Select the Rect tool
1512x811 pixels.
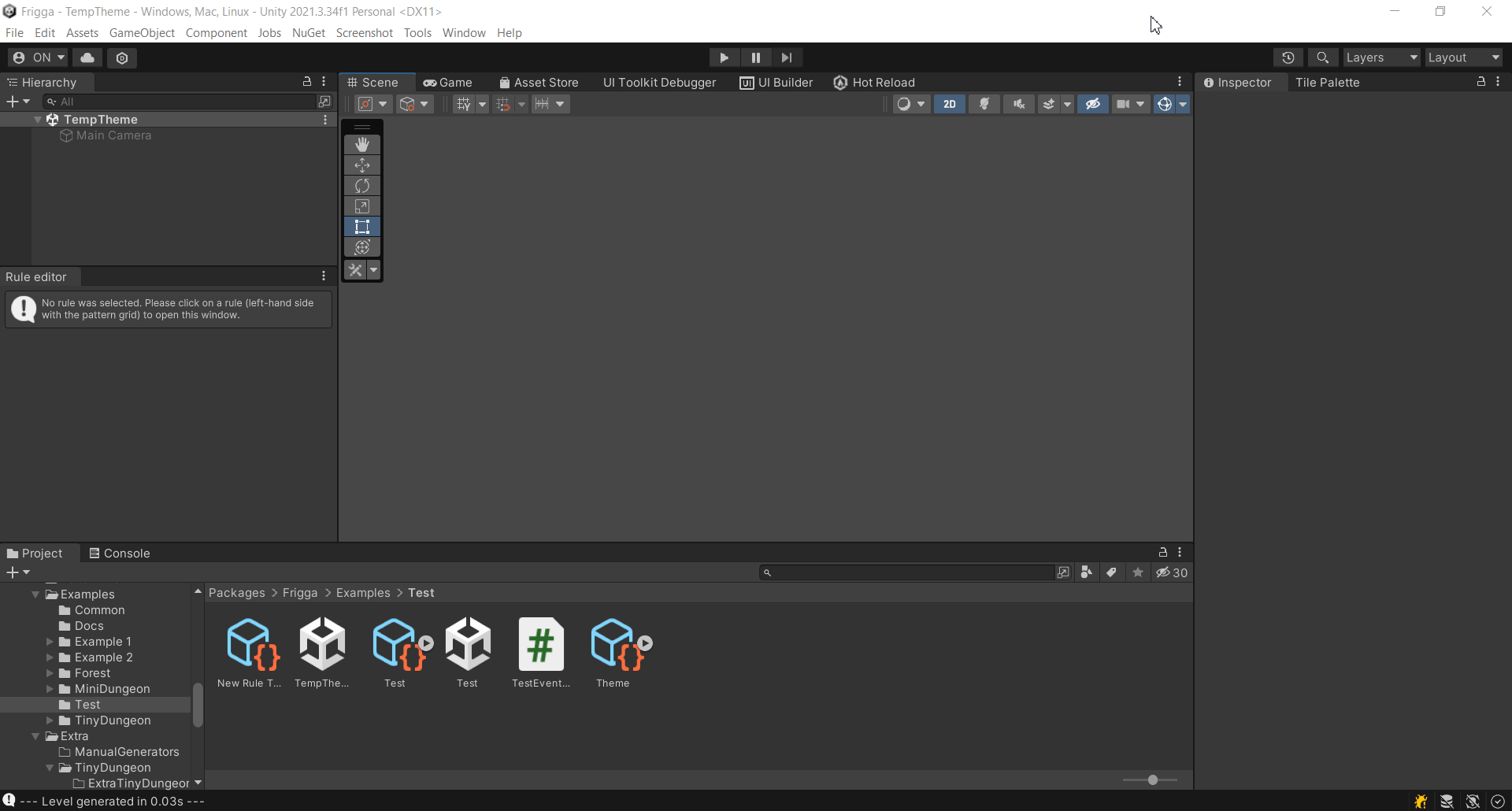(x=362, y=227)
